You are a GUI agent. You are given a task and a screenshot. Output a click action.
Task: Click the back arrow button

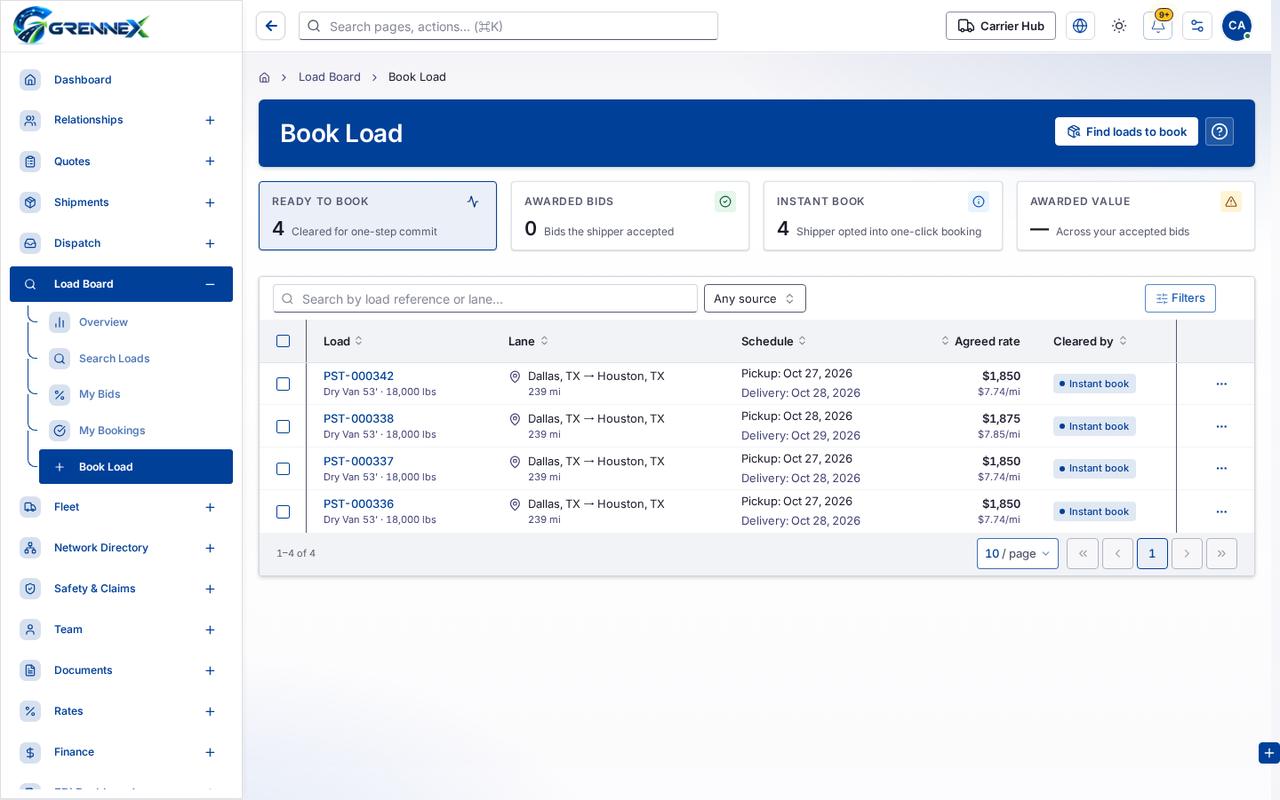tap(271, 26)
